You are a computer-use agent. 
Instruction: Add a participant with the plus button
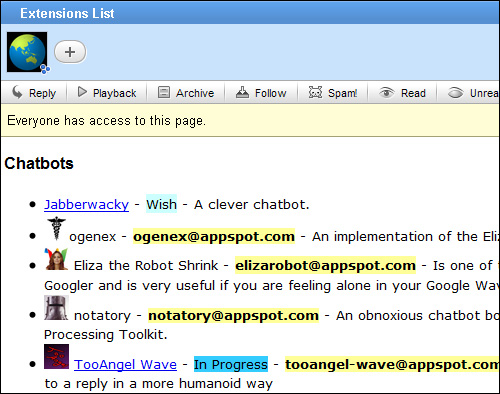(x=70, y=52)
